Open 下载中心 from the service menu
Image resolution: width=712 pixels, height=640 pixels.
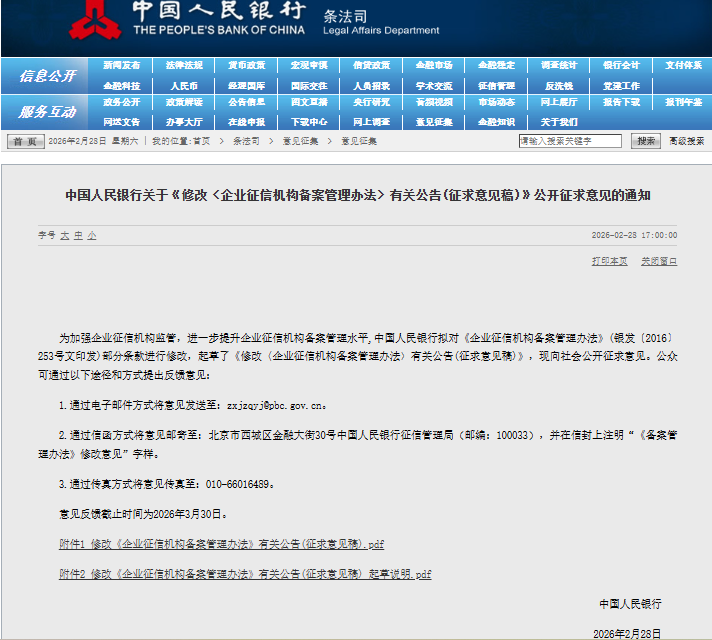pyautogui.click(x=309, y=122)
